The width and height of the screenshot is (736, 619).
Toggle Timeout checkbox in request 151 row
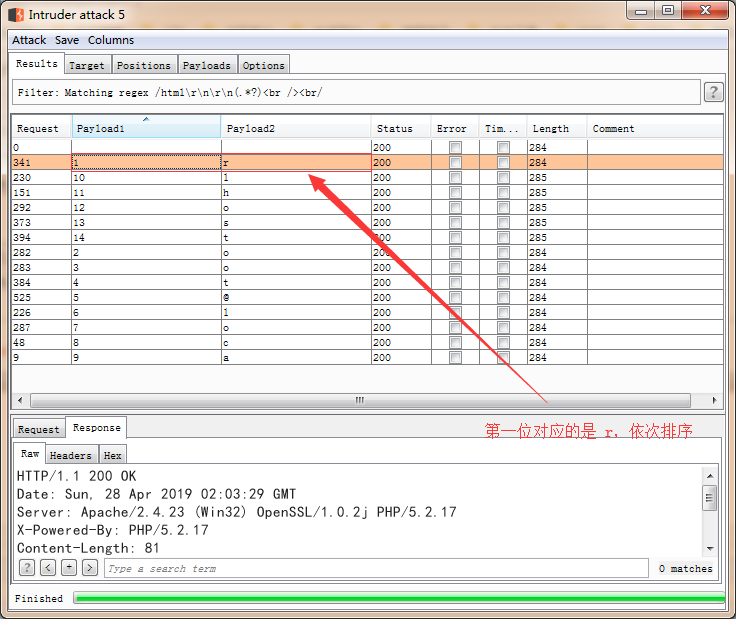(x=503, y=192)
